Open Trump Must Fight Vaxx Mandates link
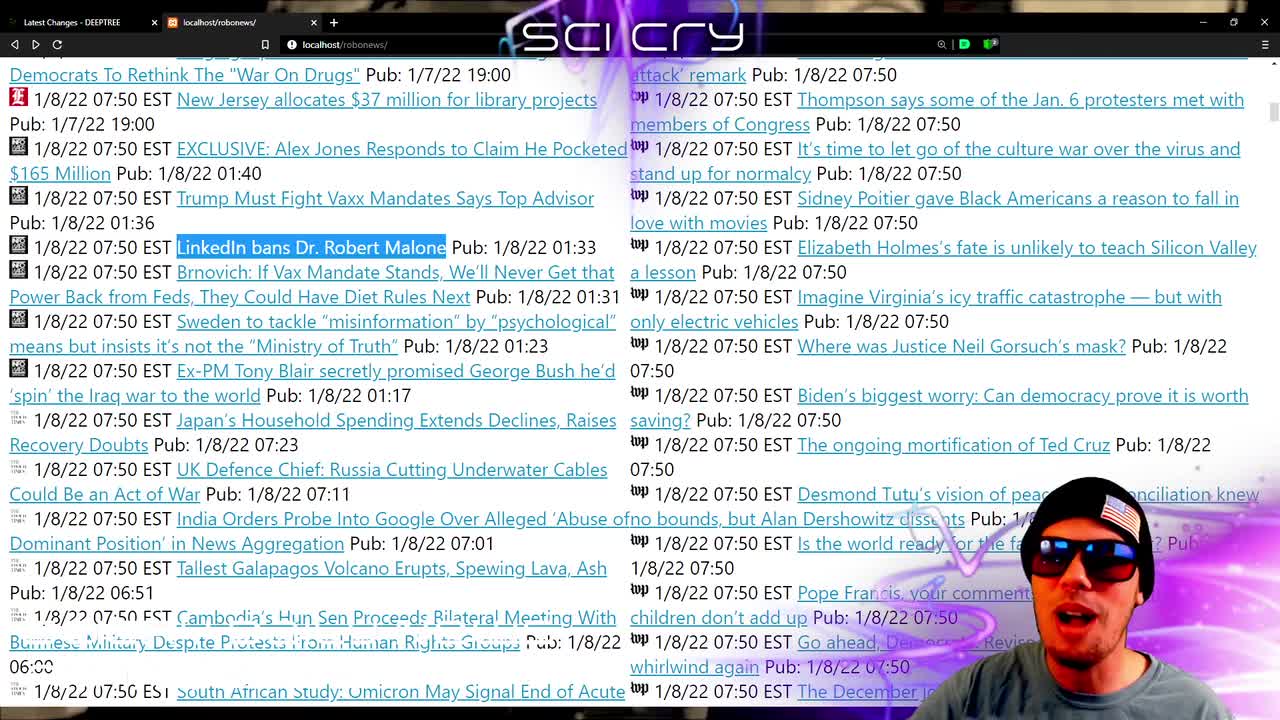Screen dimensions: 1280x720 point(385,198)
